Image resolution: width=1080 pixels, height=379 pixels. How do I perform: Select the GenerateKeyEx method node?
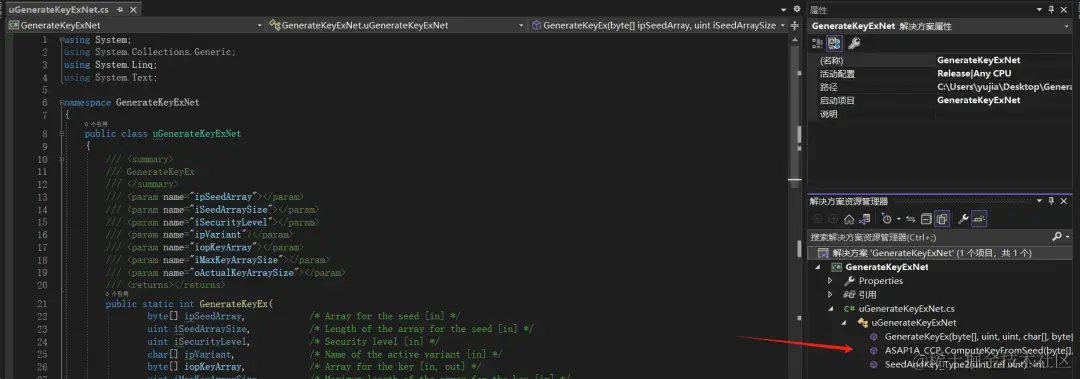tap(978, 337)
